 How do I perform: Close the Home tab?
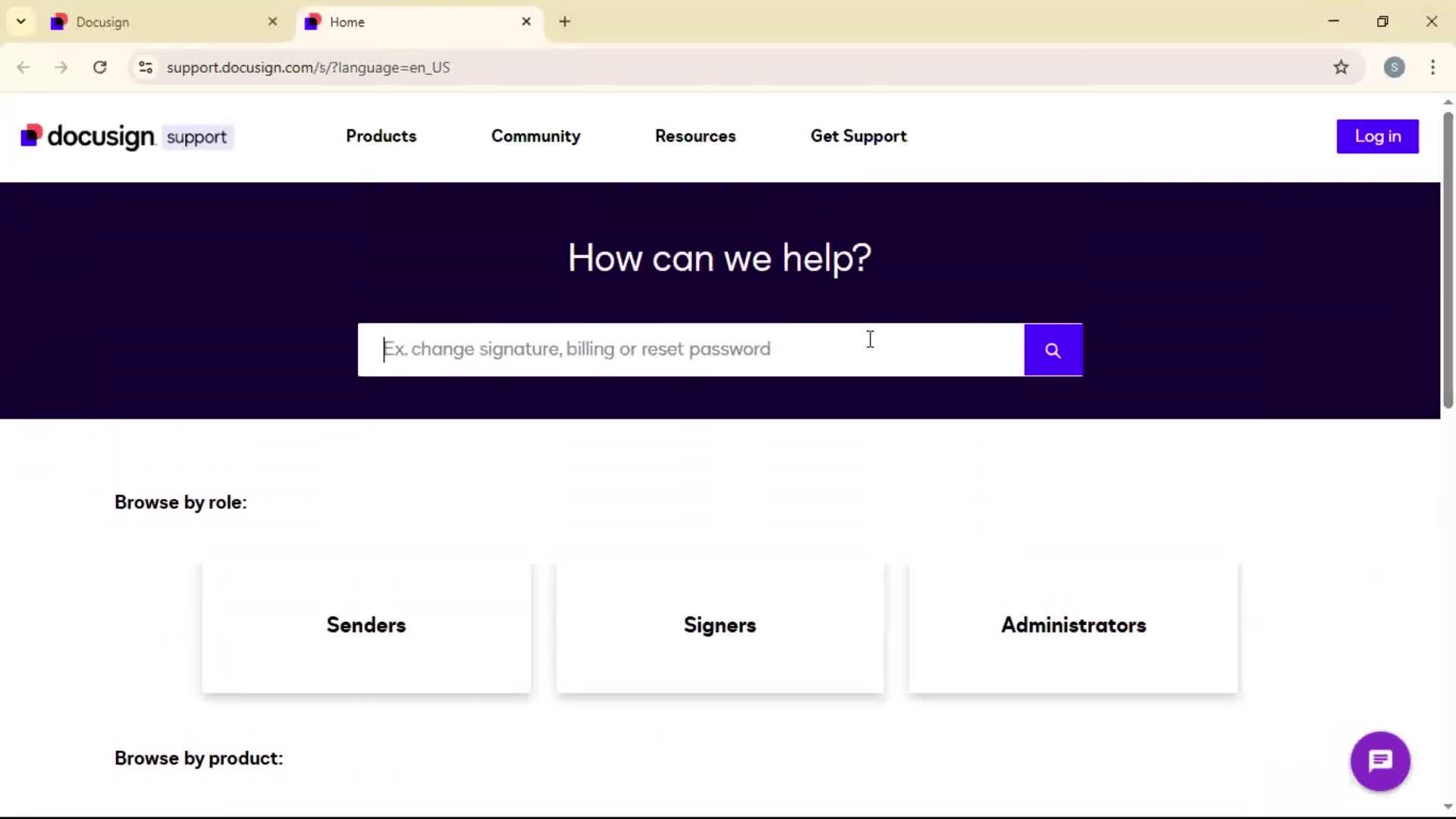point(526,22)
